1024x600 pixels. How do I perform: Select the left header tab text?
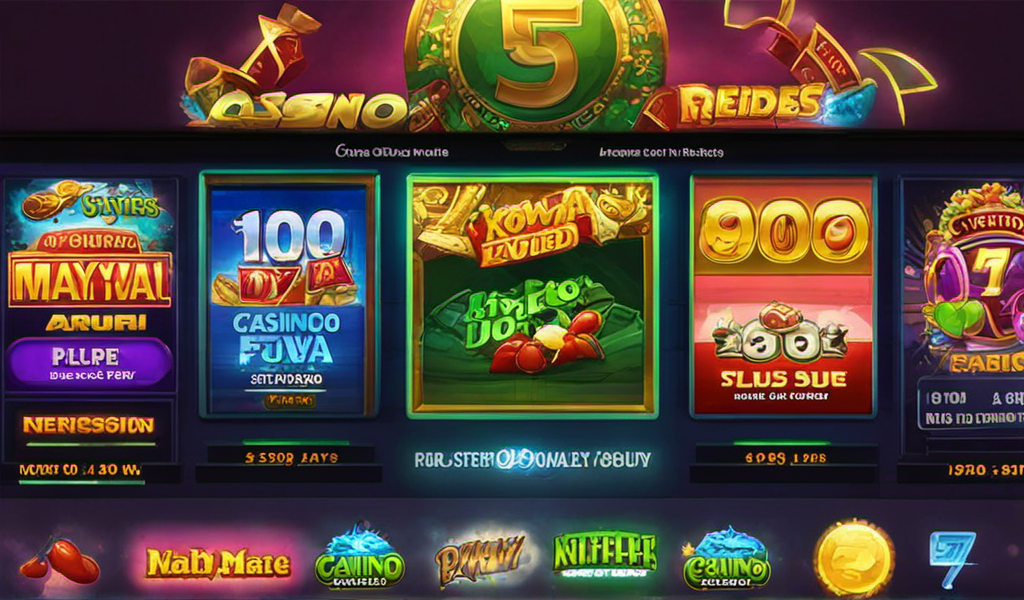392,151
